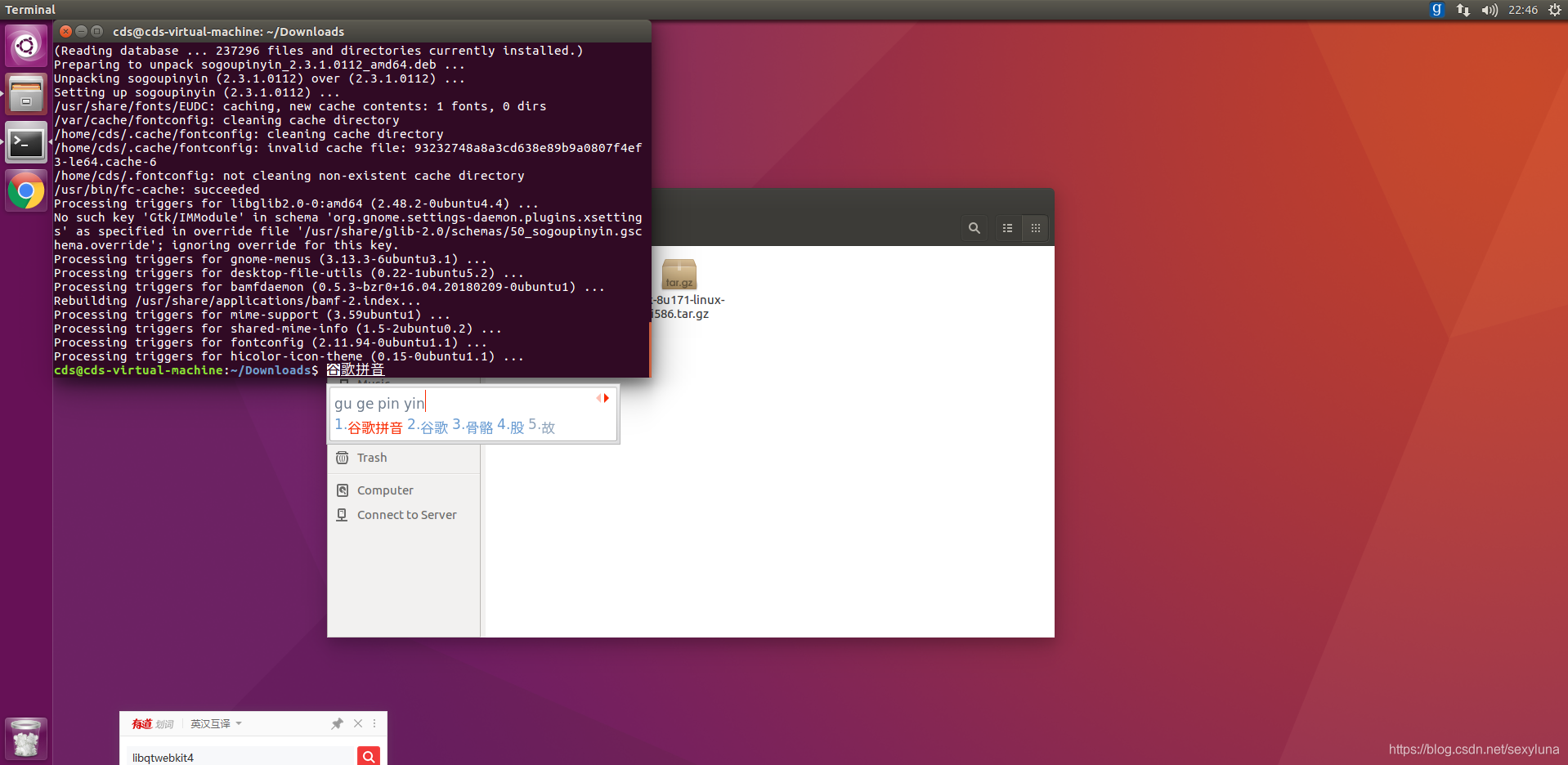This screenshot has width=1568, height=765.
Task: Click the red Youdao search button
Action: tap(369, 756)
